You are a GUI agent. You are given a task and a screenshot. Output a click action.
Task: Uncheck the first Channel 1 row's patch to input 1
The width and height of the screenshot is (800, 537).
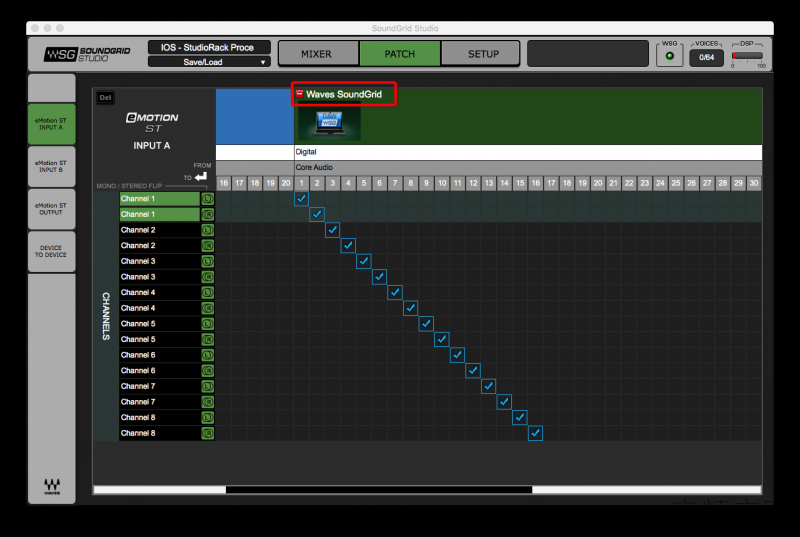[x=302, y=199]
